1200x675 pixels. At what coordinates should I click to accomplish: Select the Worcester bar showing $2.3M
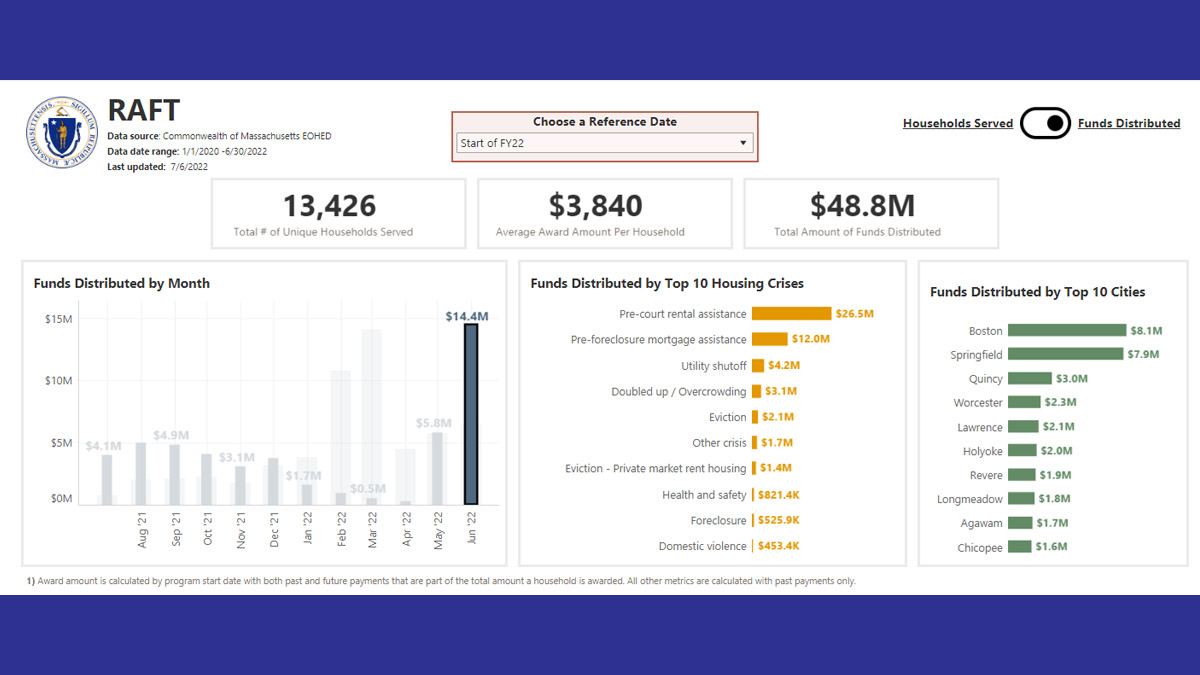click(1024, 402)
